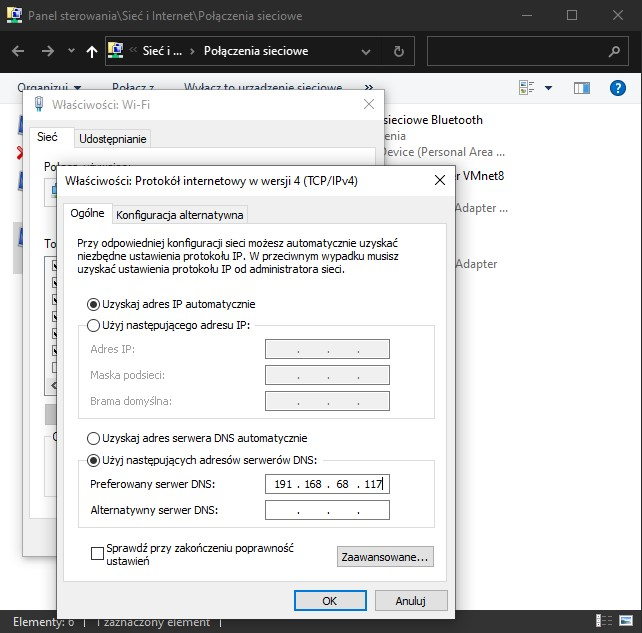Open Konfiguracja alternatywna tab
The height and width of the screenshot is (633, 642).
(x=180, y=215)
